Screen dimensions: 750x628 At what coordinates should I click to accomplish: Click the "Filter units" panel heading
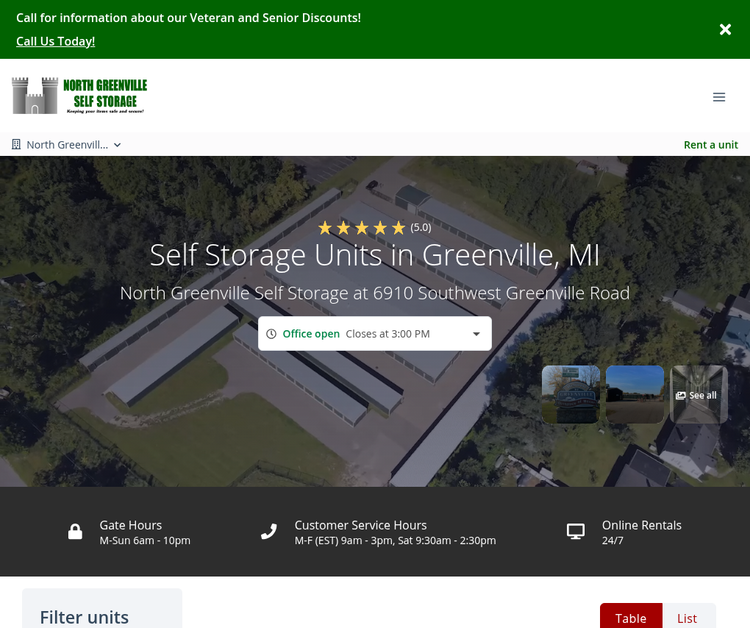(x=84, y=616)
